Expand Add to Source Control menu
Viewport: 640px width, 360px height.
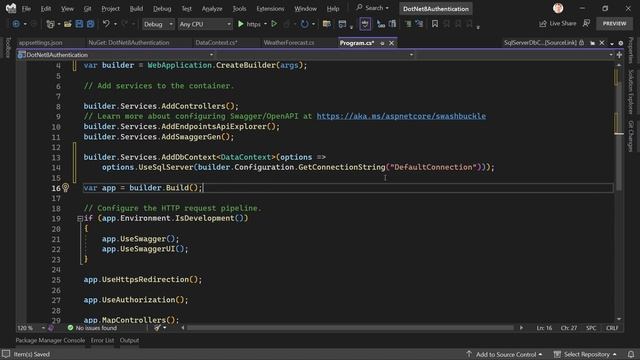pyautogui.click(x=505, y=354)
